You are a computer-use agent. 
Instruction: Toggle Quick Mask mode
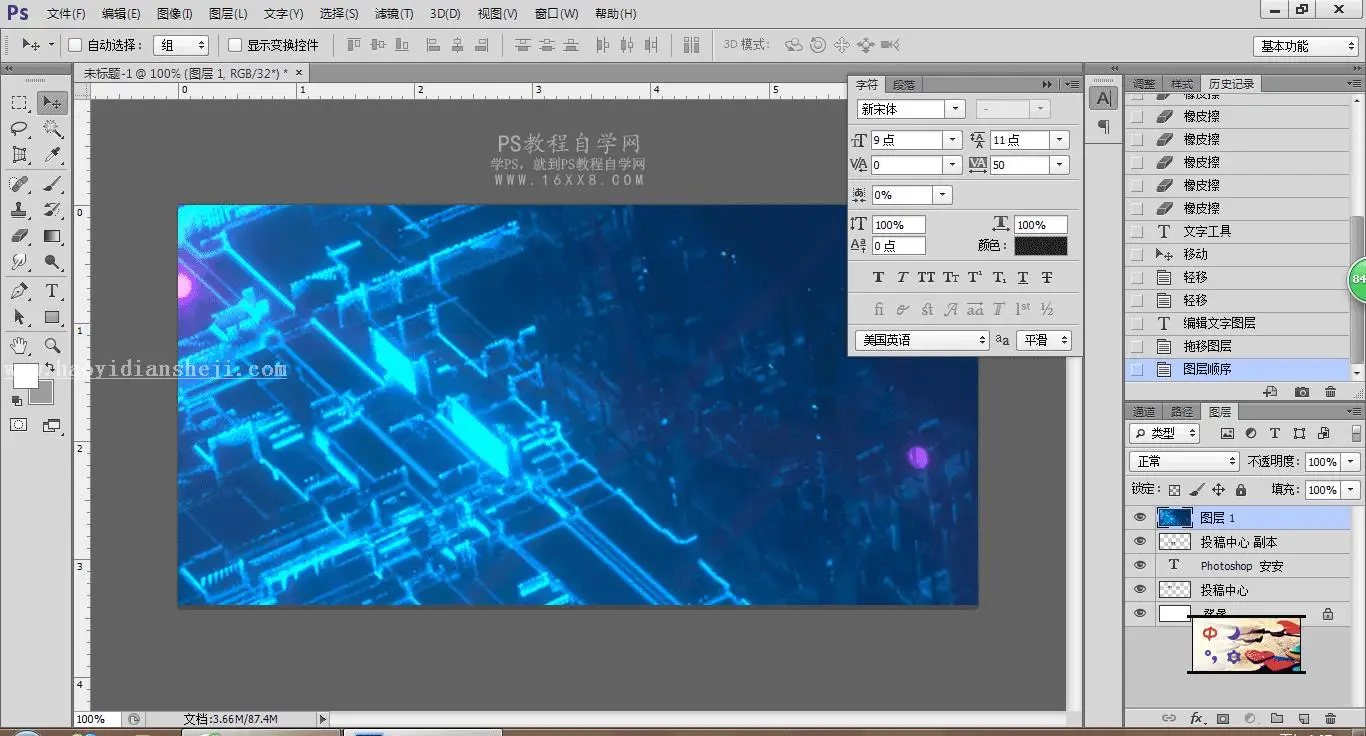click(x=19, y=425)
